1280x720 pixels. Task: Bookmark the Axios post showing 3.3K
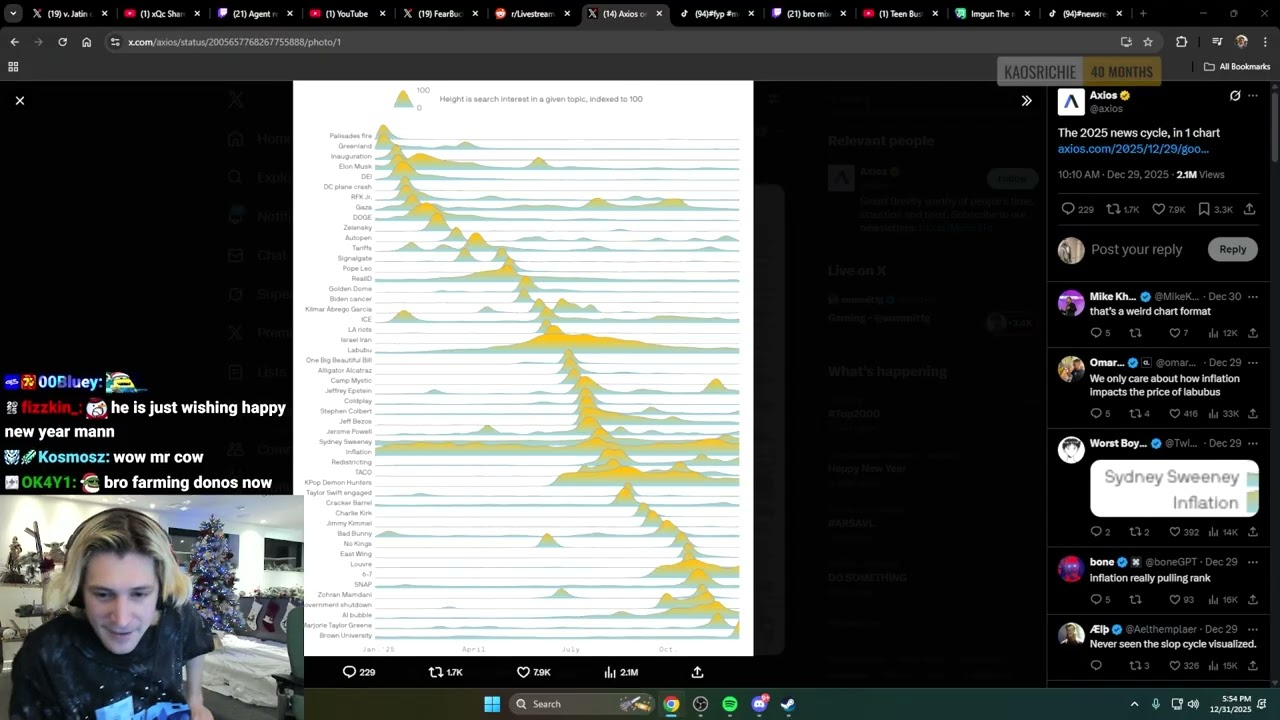[1215, 209]
